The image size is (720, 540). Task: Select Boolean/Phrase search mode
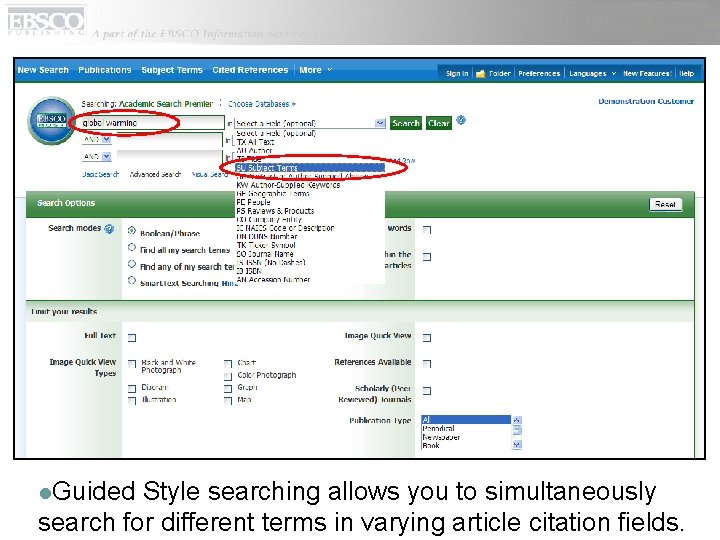(132, 231)
